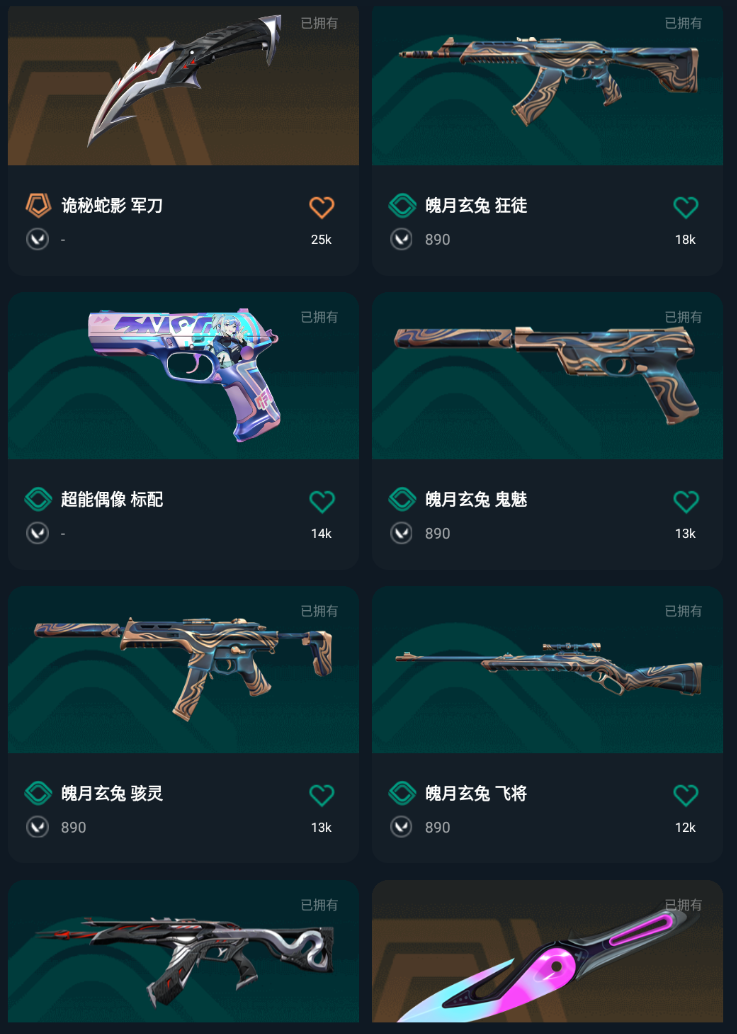This screenshot has height=1034, width=737.
Task: Click Valorant points icon under 诡秘蛇影 军刀
Action: coord(38,239)
